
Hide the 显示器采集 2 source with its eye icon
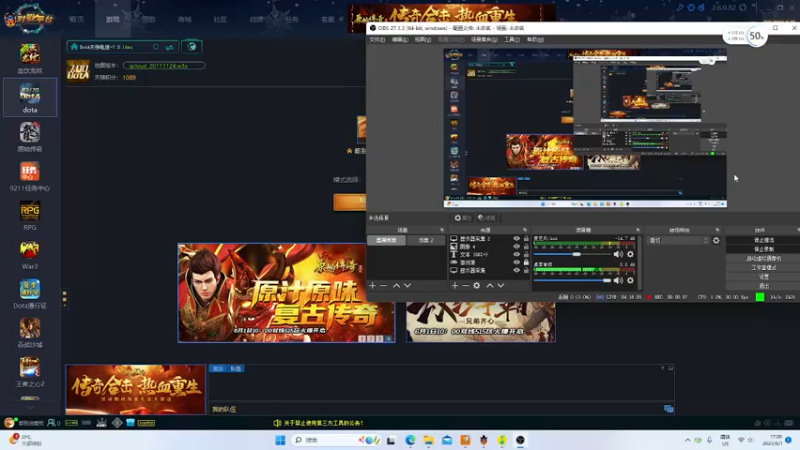(516, 239)
